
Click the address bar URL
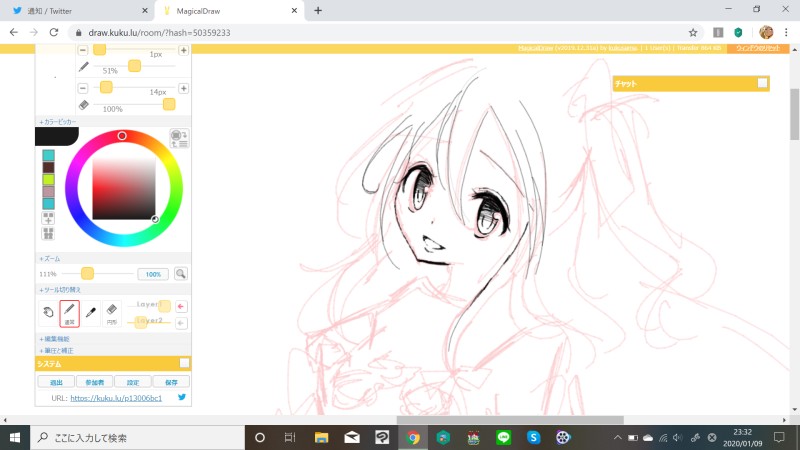159,33
